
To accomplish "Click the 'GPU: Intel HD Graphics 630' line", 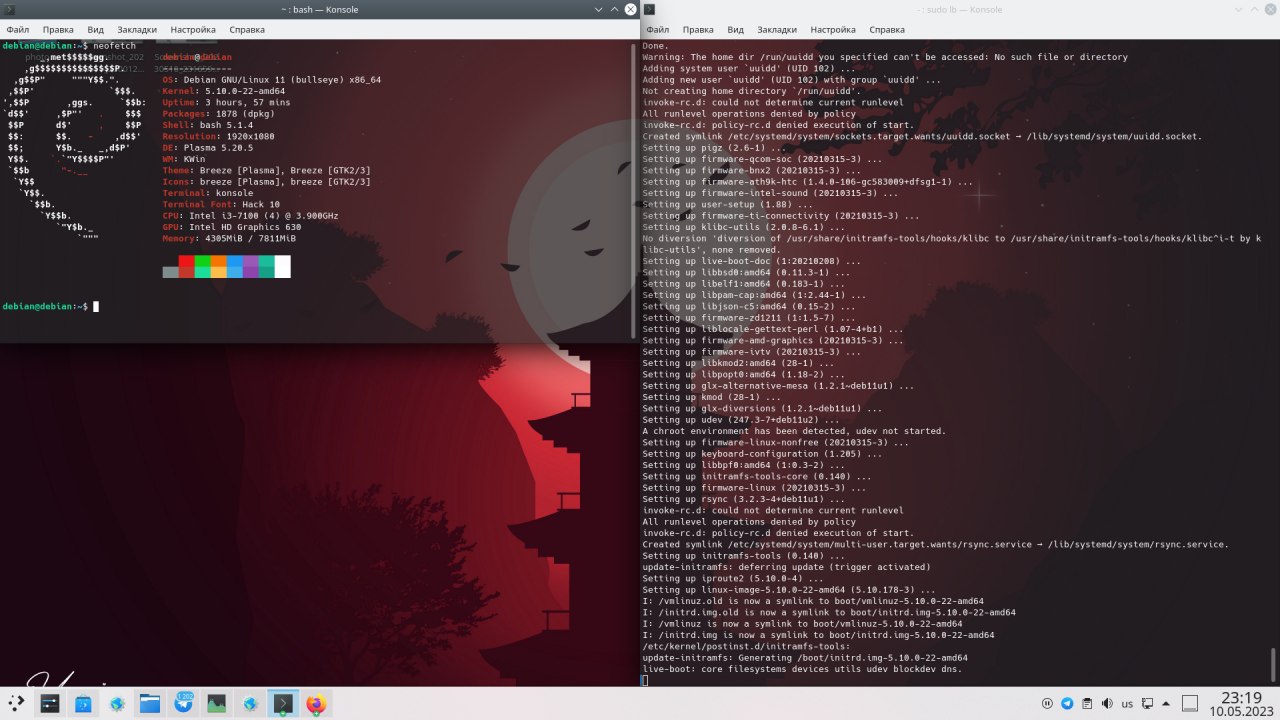I will point(231,226).
